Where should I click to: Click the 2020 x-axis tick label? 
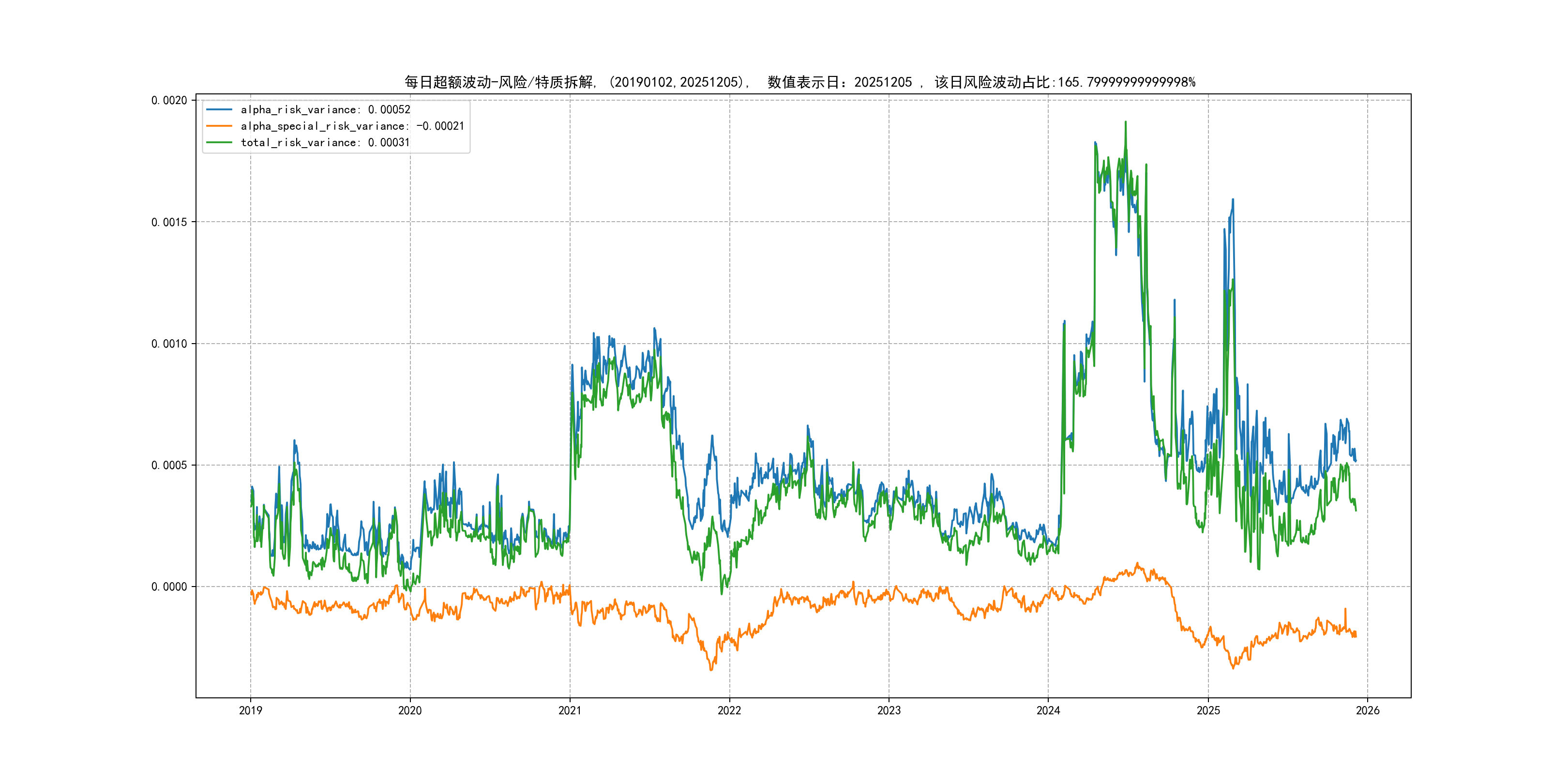(409, 710)
